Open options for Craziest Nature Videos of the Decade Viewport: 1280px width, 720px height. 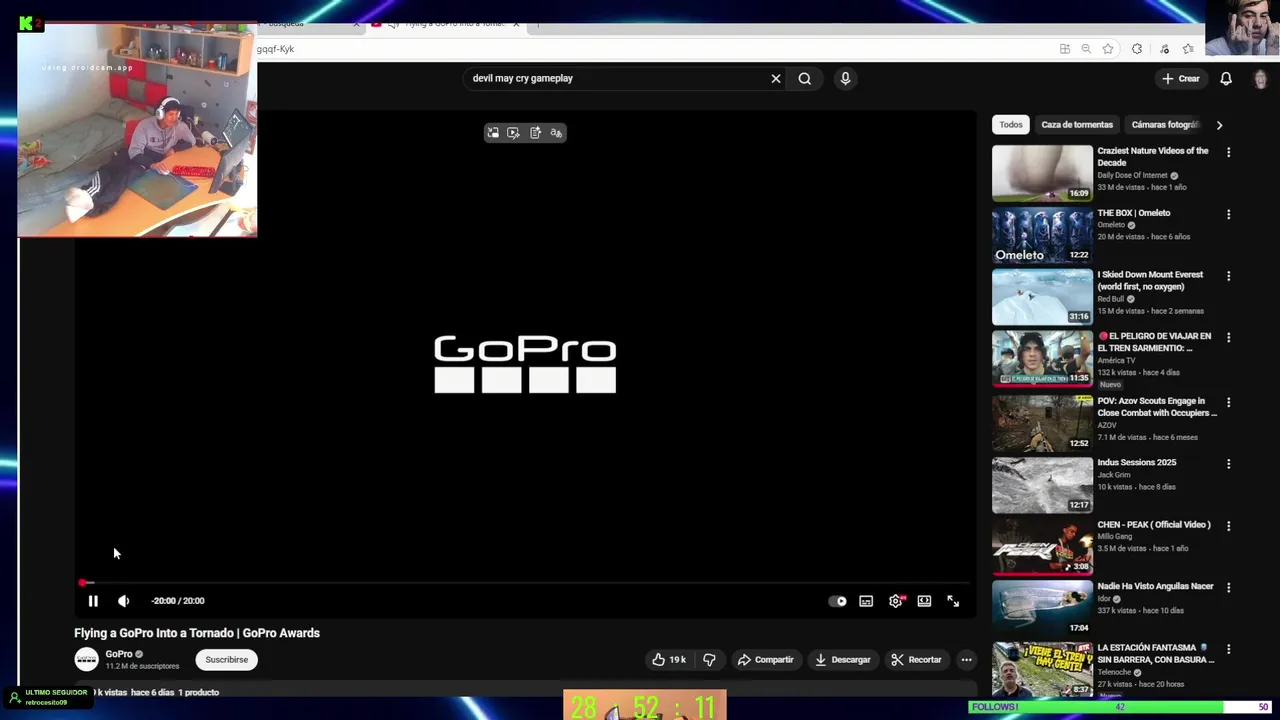pos(1229,152)
